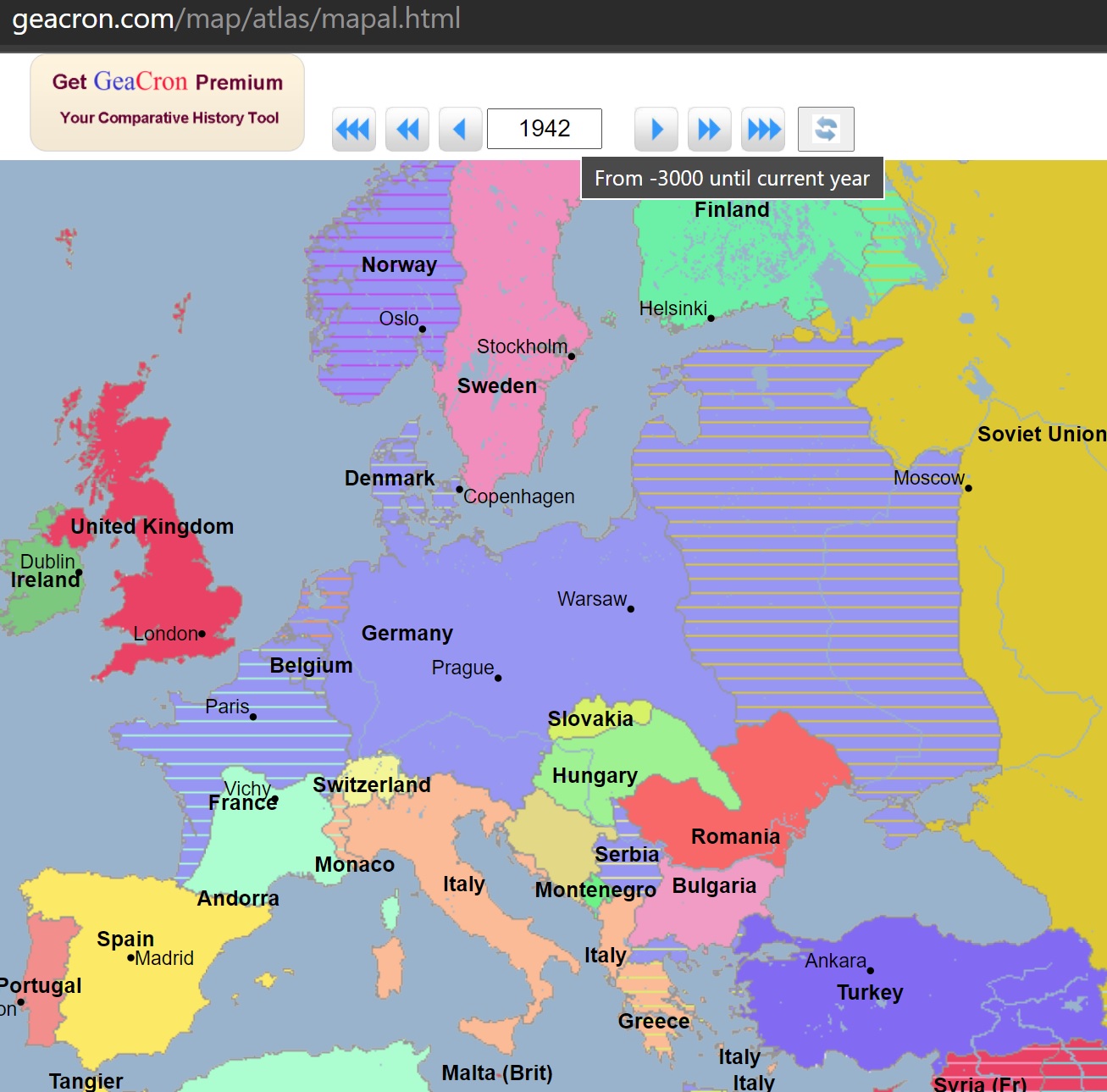Click the Moscow city marker
Viewport: 1107px width, 1092px height.
point(968,488)
